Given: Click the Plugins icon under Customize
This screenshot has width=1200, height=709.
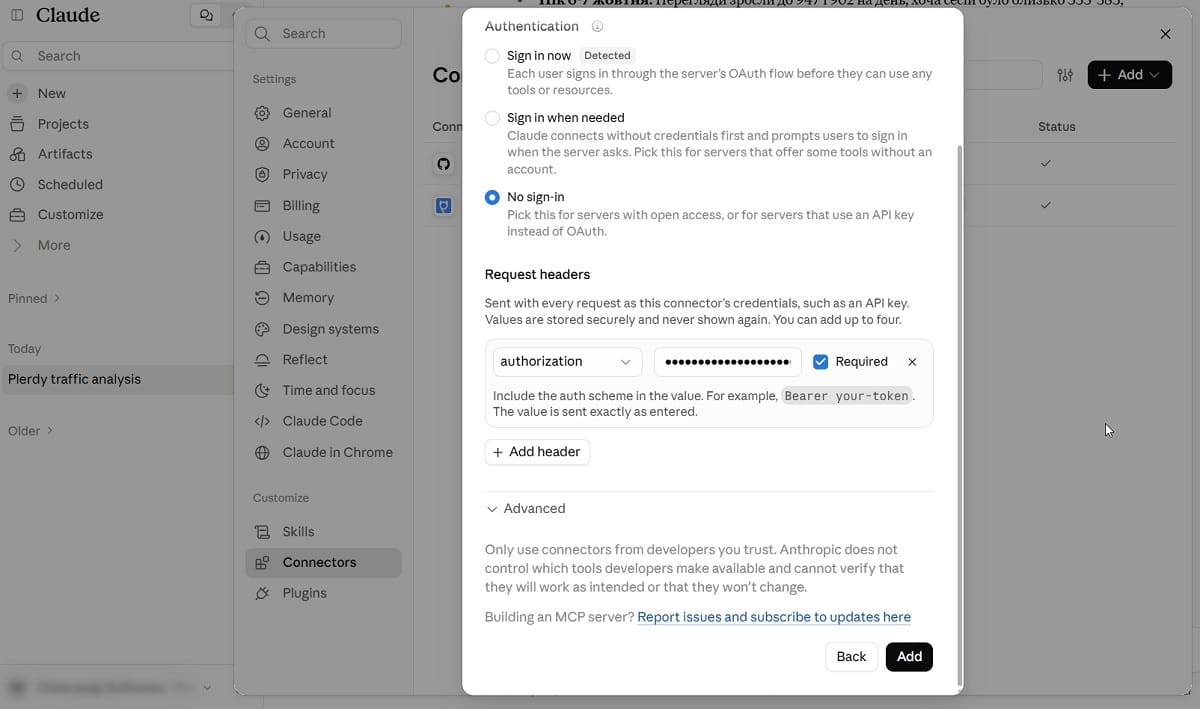Looking at the screenshot, I should pyautogui.click(x=262, y=593).
